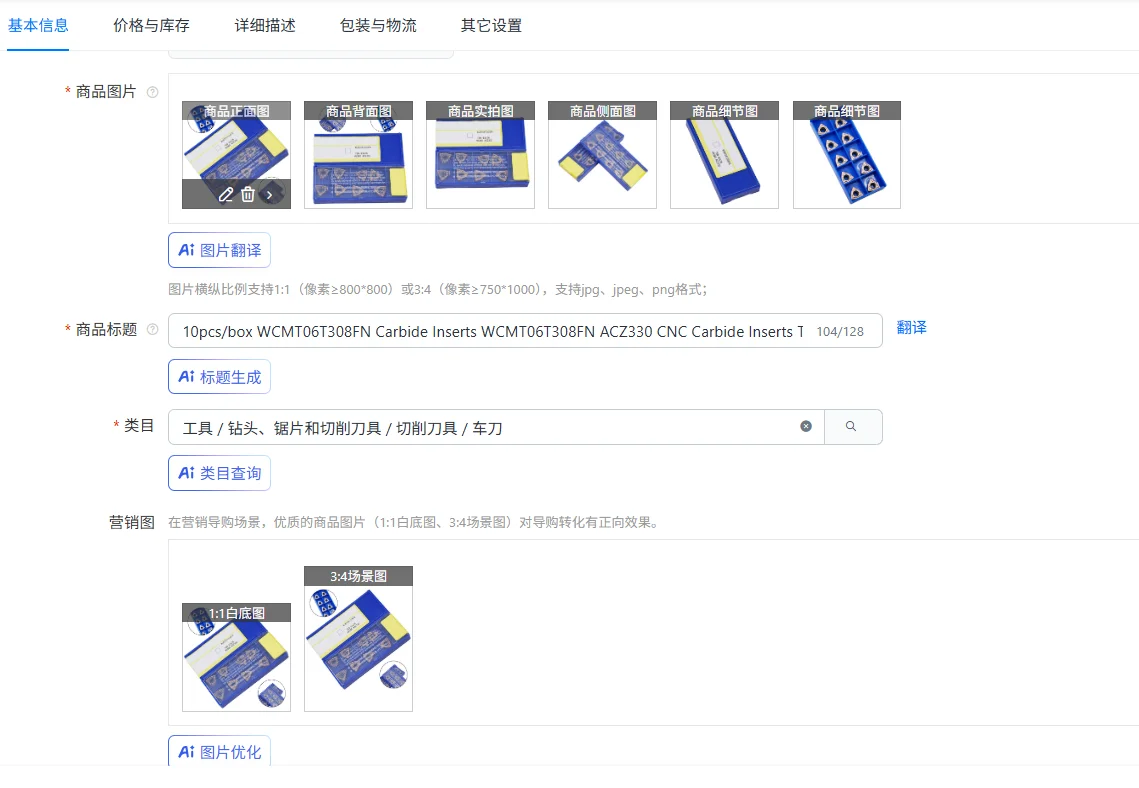
Task: Click the AI 图片优化 button
Action: [x=219, y=751]
